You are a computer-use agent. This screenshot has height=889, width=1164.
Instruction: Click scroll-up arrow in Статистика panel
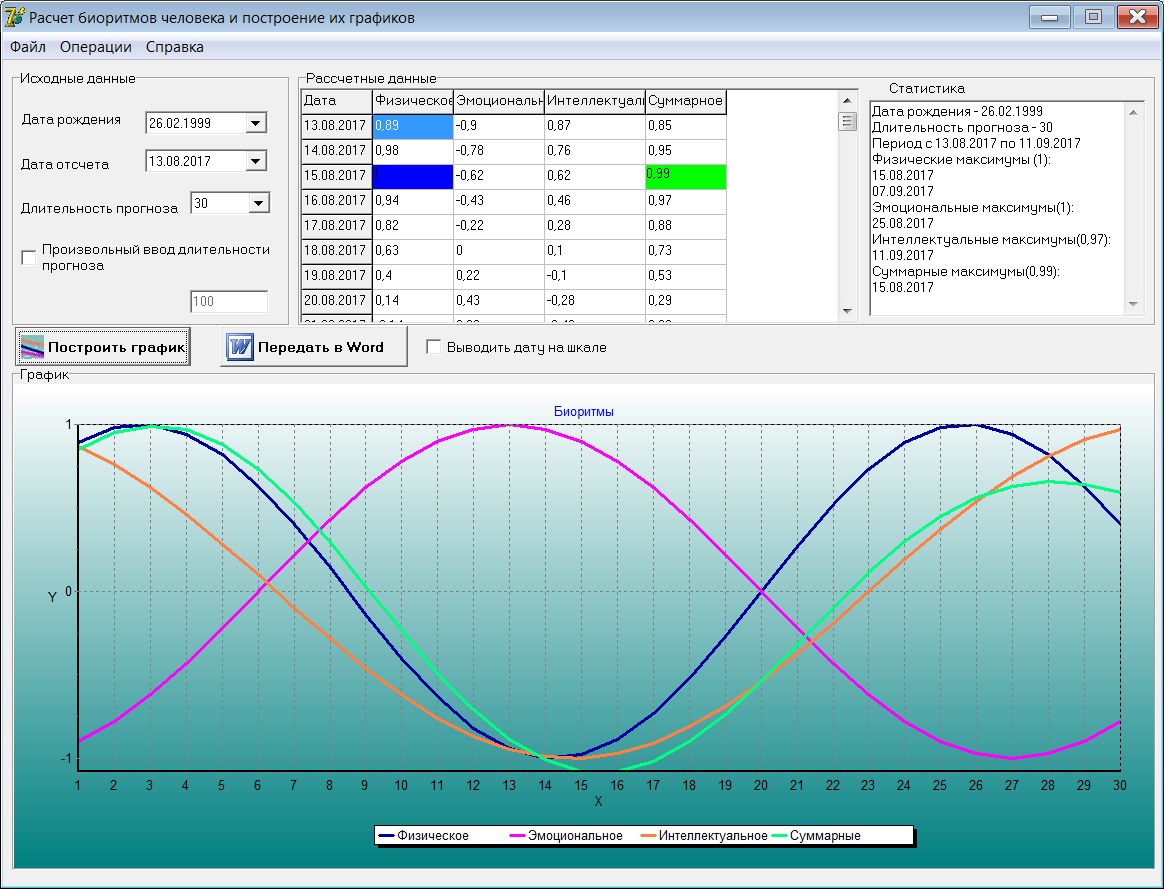[1133, 112]
